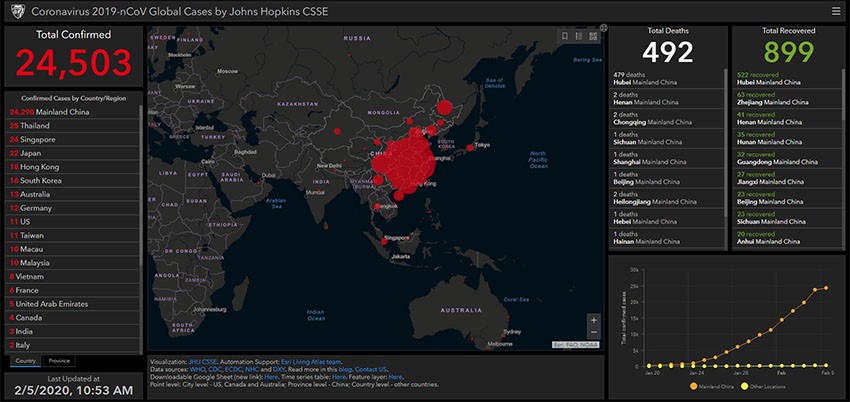Select the '6 France' row
Image resolution: width=850 pixels, height=402 pixels.
click(73, 290)
